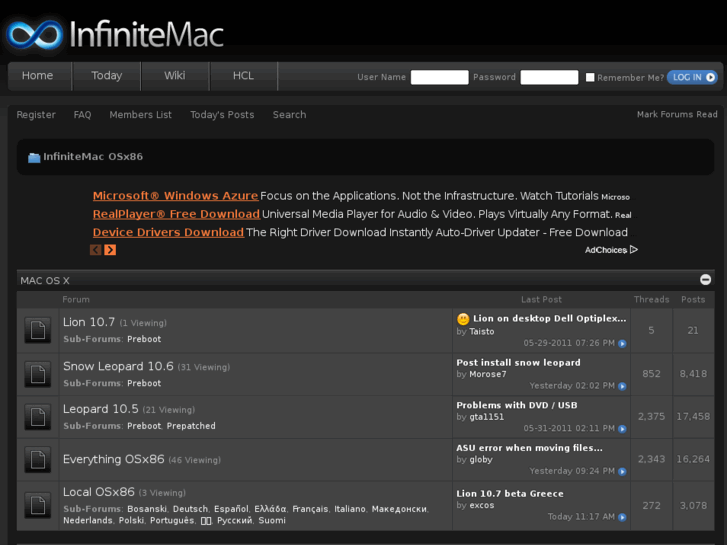This screenshot has height=545, width=727.
Task: Open the Español sub-forum
Action: (x=231, y=509)
